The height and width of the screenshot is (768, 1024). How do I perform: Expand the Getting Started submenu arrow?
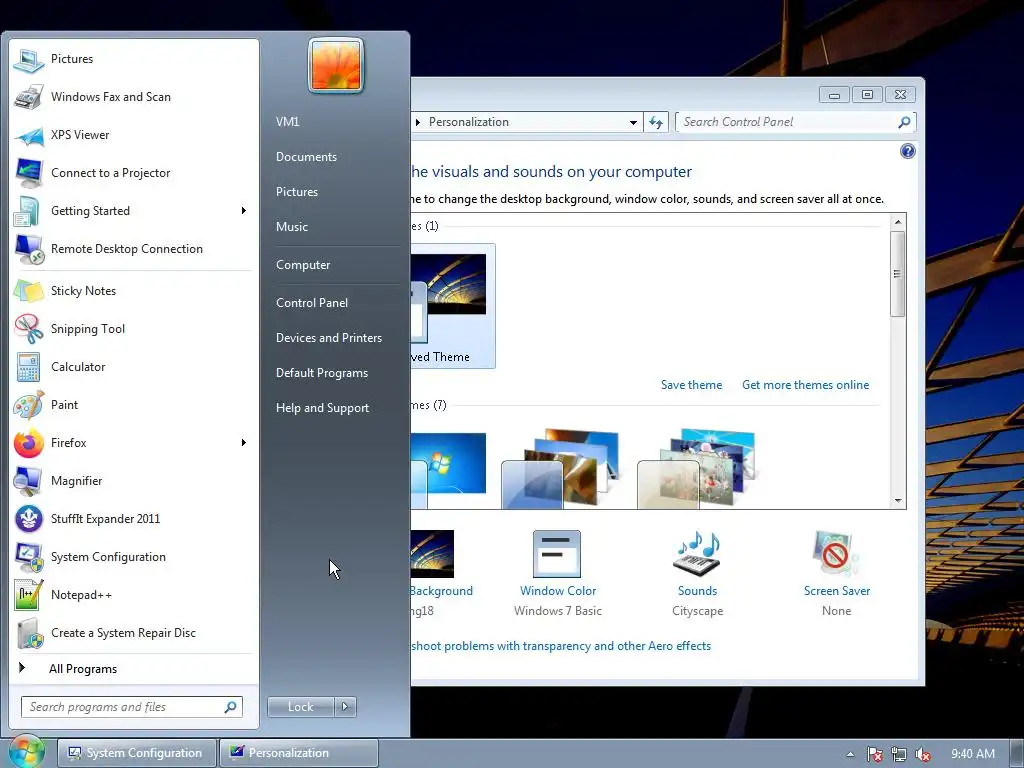[x=244, y=210]
